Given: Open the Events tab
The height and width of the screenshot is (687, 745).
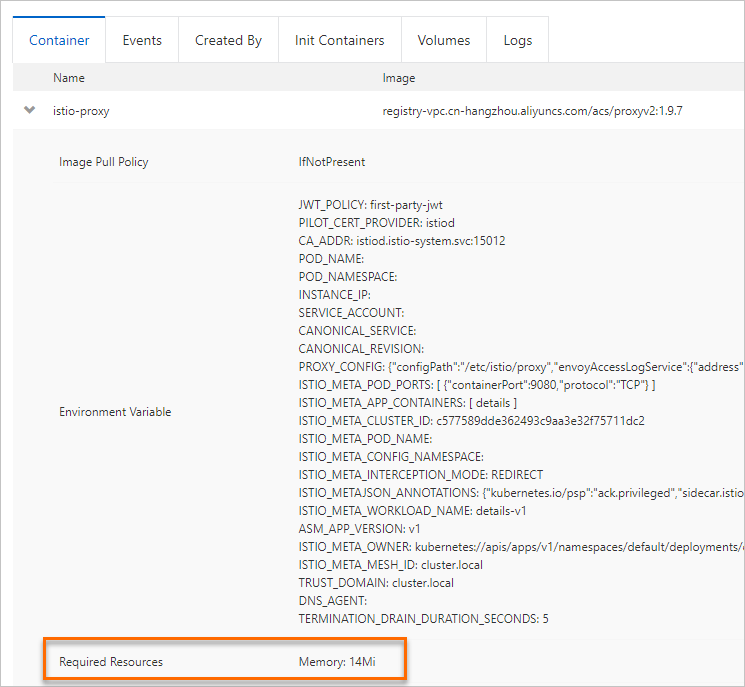Looking at the screenshot, I should point(142,40).
